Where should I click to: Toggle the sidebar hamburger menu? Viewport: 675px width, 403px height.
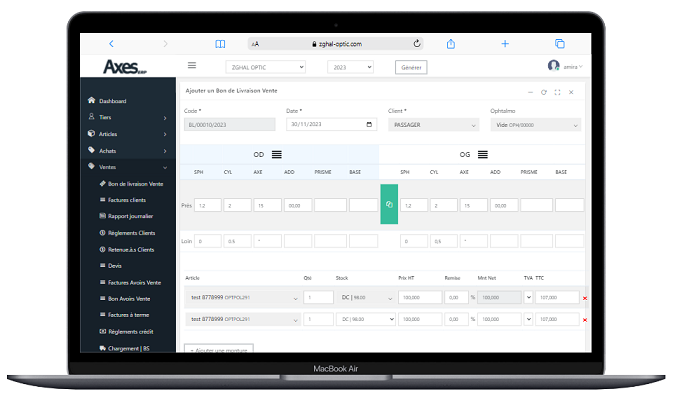click(x=192, y=65)
